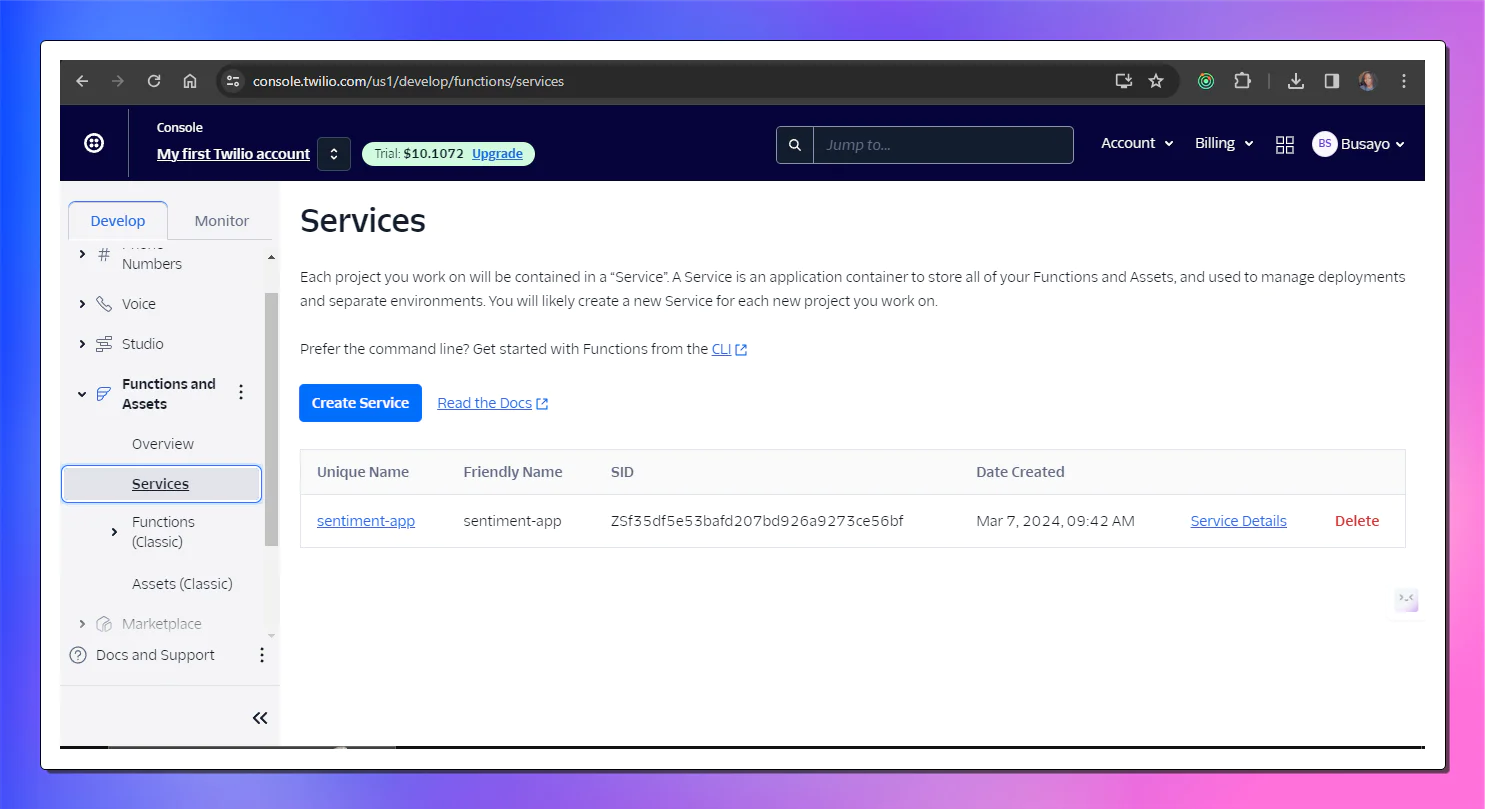This screenshot has width=1485, height=809.
Task: Open the sentiment-app service link
Action: [x=366, y=521]
